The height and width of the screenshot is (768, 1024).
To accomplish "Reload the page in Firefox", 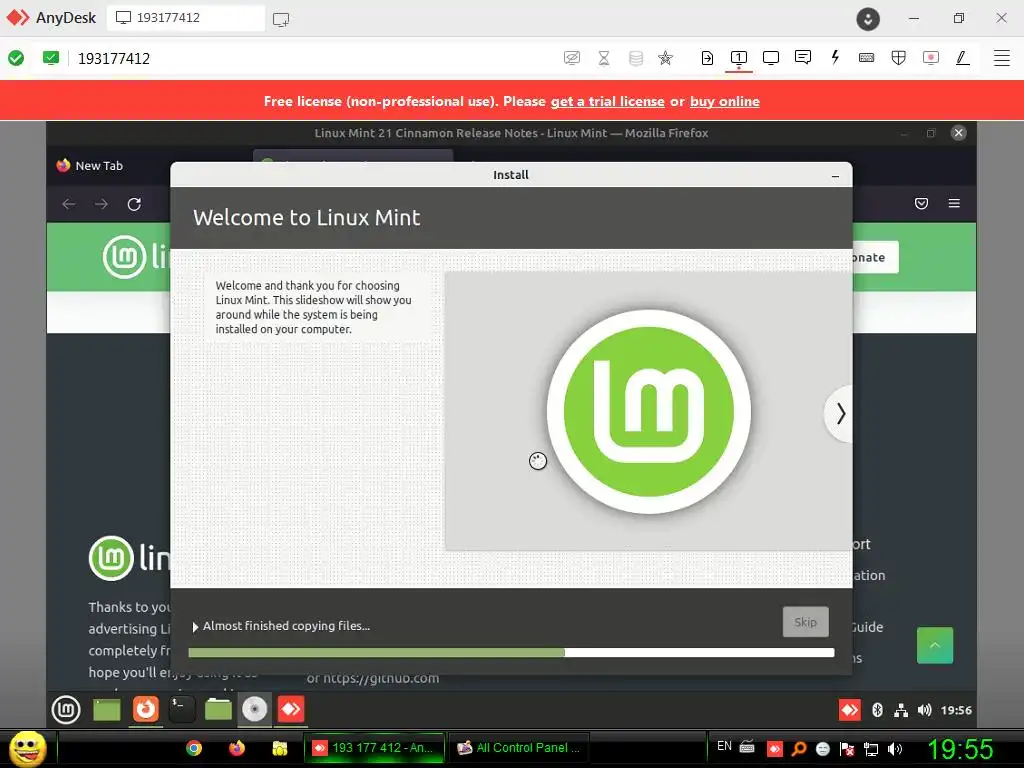I will coord(134,204).
